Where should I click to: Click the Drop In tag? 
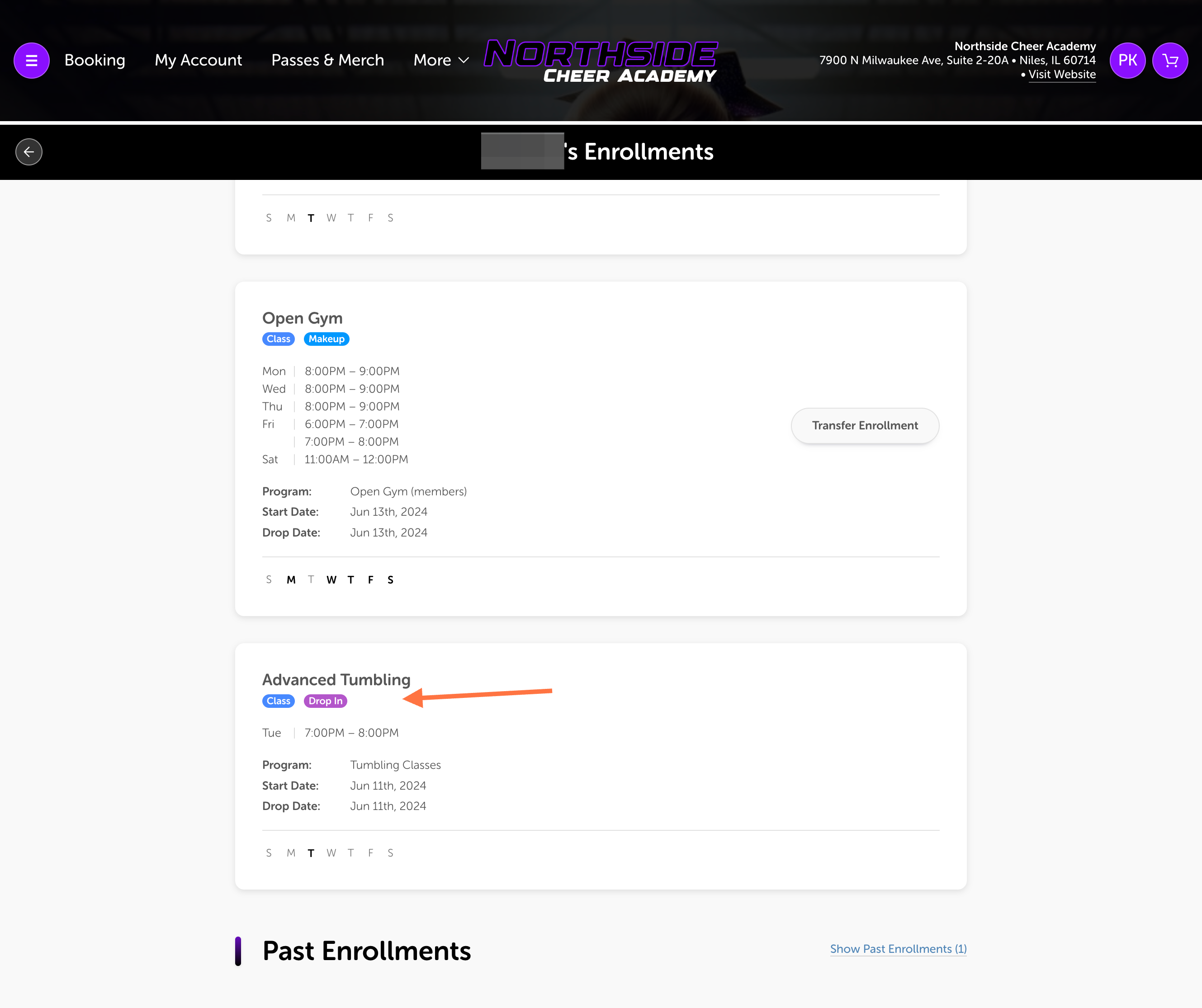coord(325,701)
